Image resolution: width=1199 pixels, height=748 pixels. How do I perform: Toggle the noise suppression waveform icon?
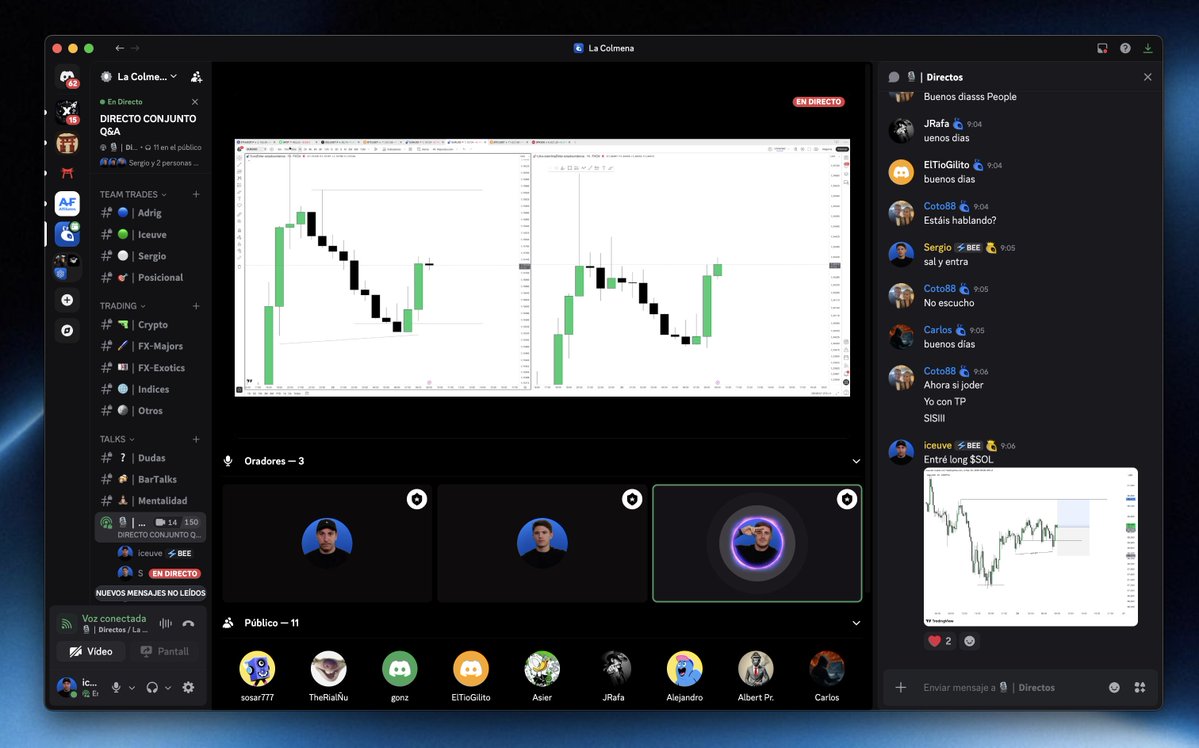(165, 623)
